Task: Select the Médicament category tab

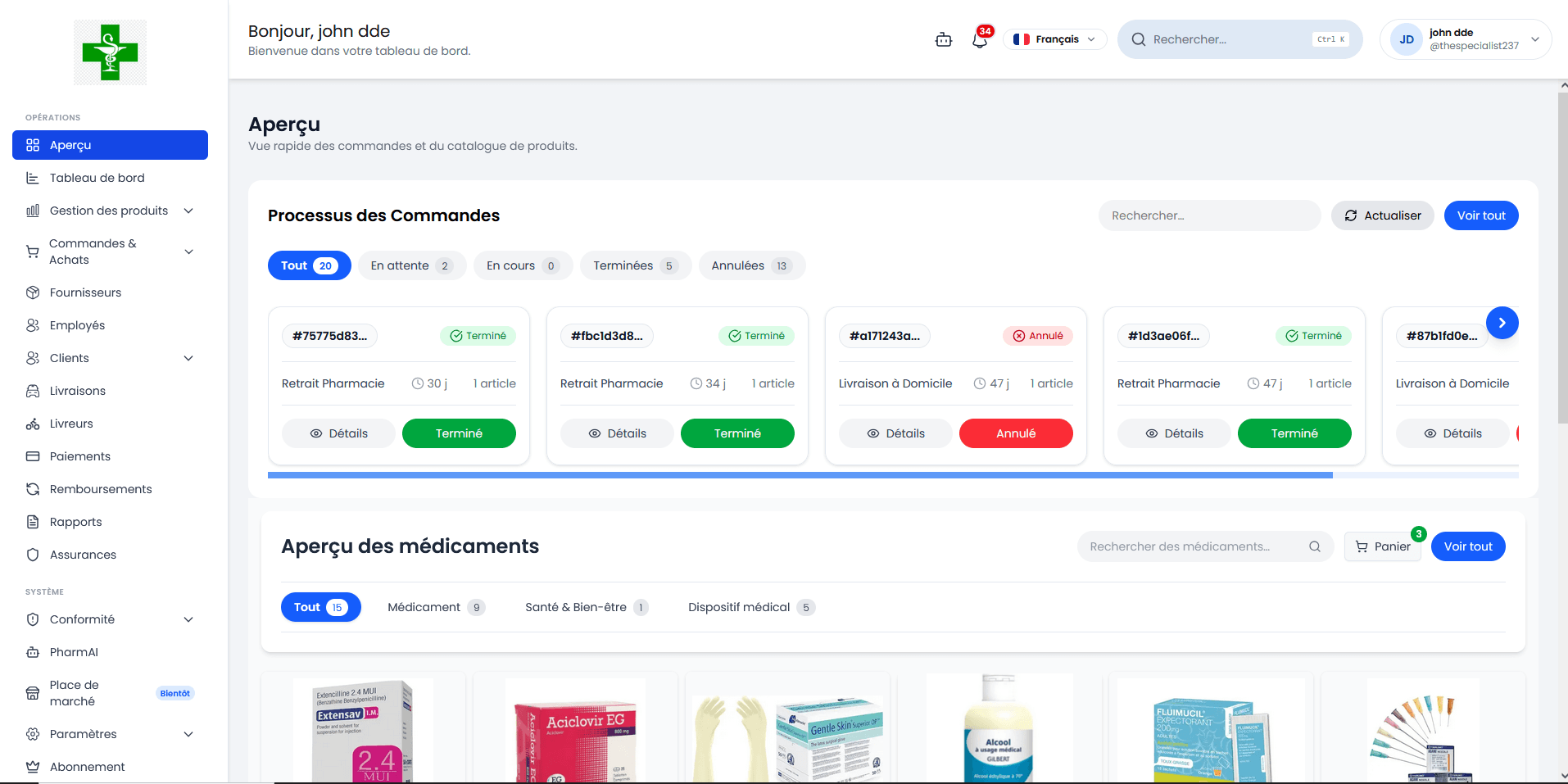Action: coord(436,607)
